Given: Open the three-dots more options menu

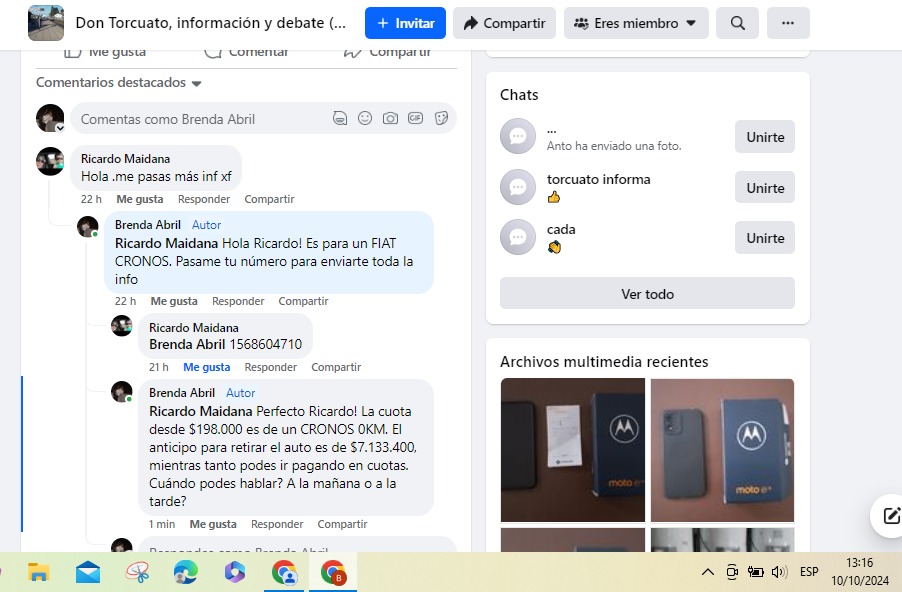Looking at the screenshot, I should 788,23.
